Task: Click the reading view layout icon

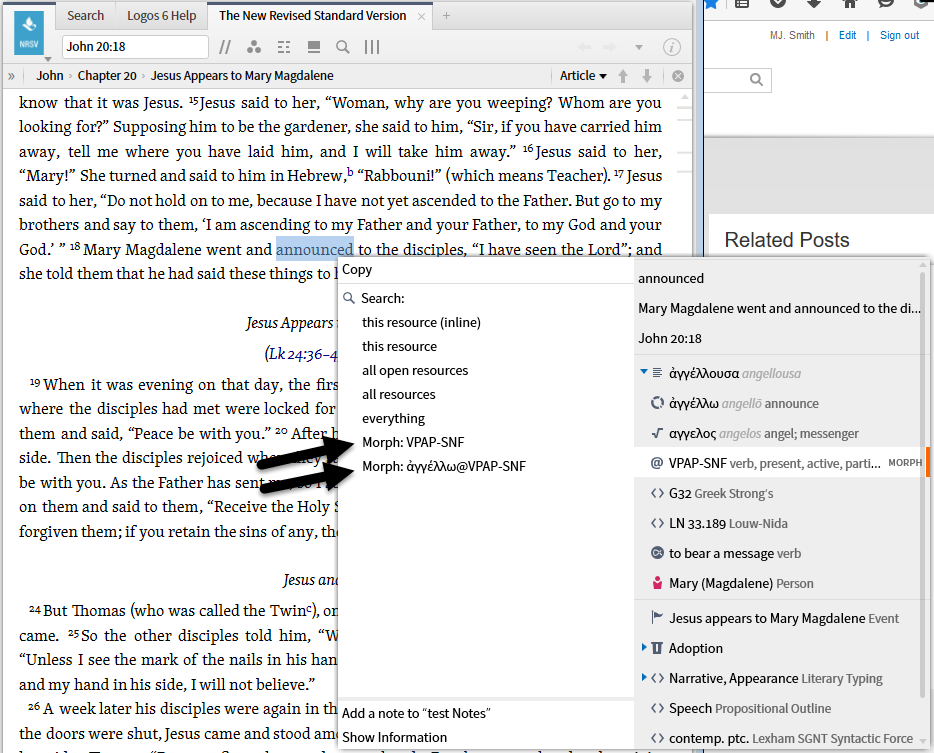Action: 314,47
